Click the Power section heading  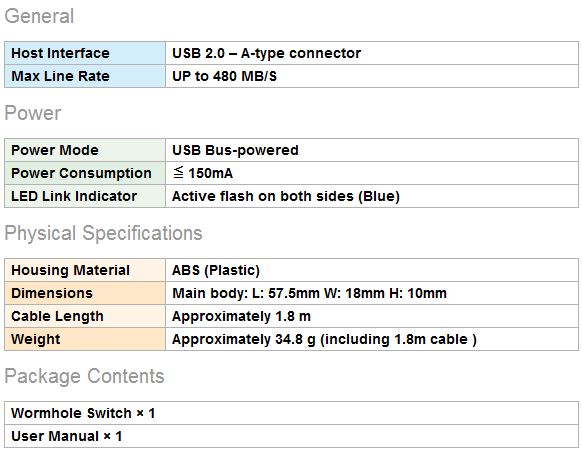[33, 113]
